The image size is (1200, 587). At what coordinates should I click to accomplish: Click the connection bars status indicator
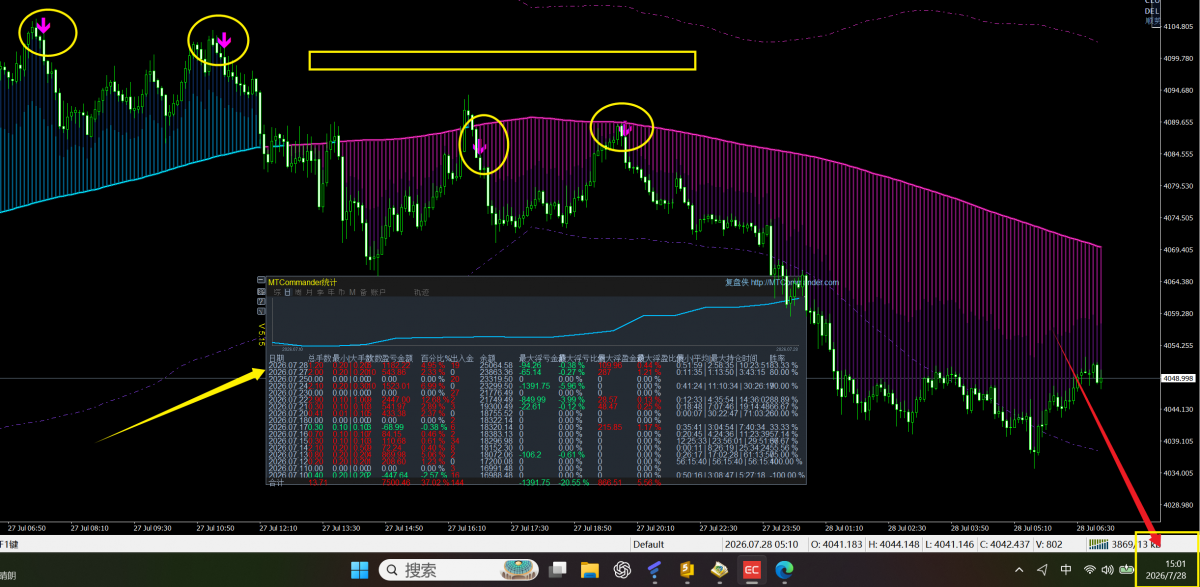pos(1100,545)
